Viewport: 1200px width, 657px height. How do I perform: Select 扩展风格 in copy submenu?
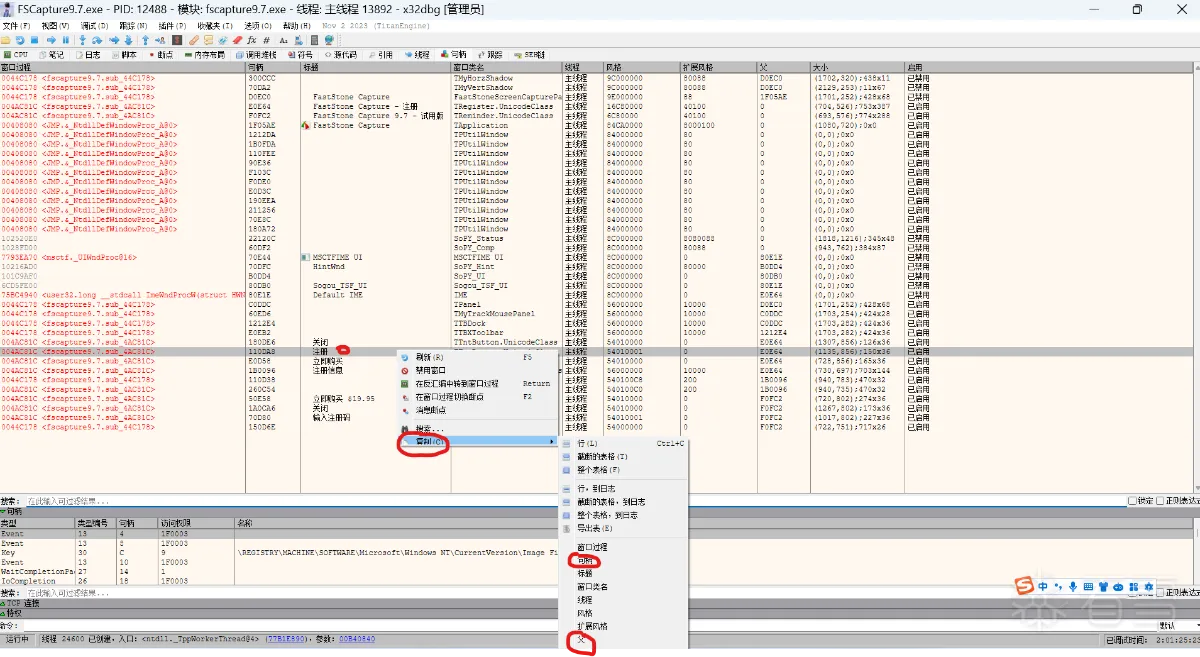(623, 626)
